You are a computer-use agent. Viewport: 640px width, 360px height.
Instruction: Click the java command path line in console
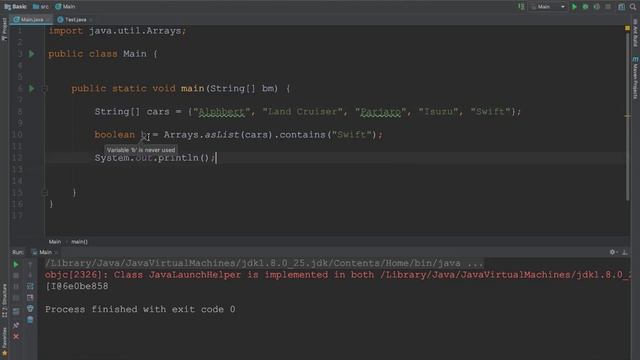click(264, 263)
